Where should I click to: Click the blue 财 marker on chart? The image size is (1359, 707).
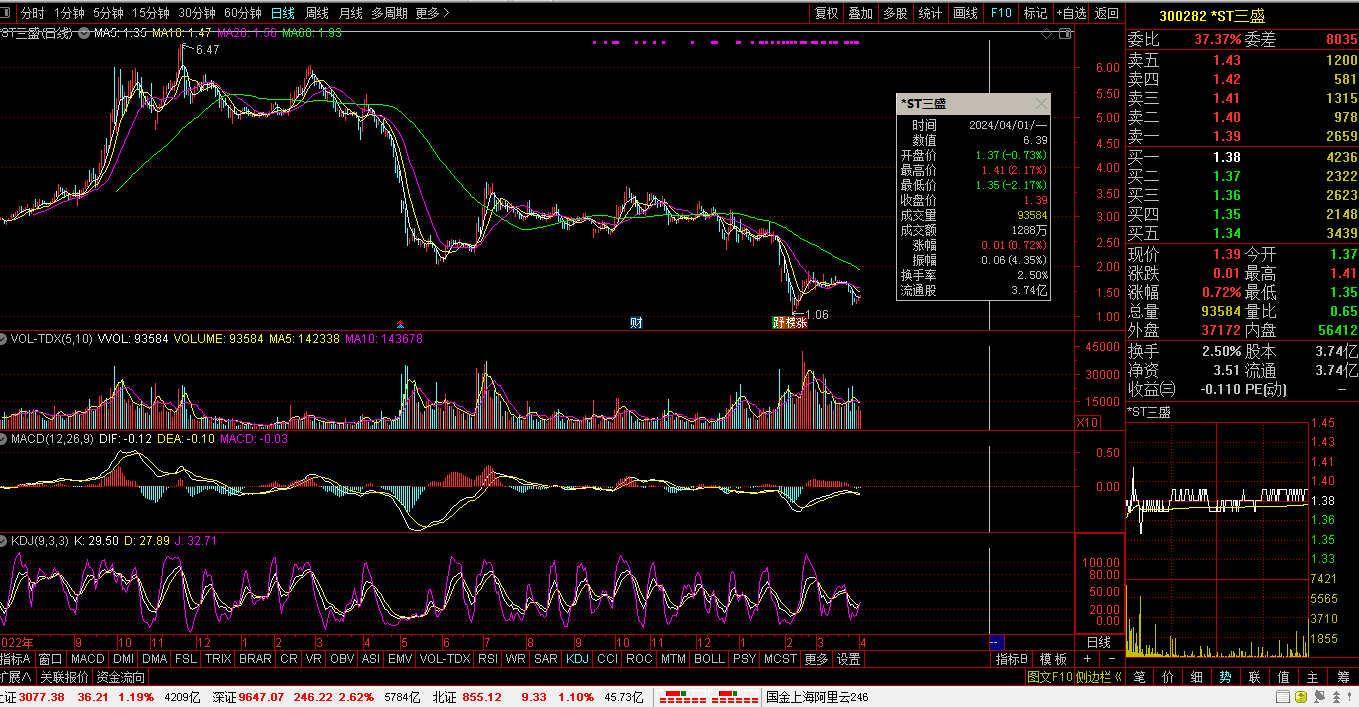point(636,322)
